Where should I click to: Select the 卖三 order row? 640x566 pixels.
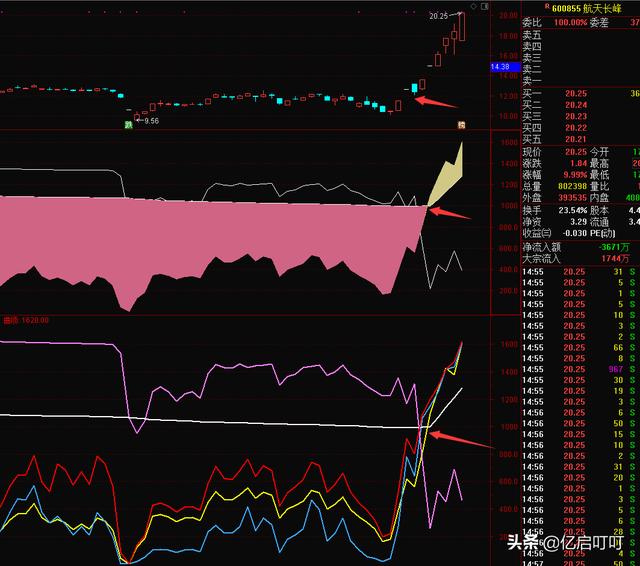[581, 58]
